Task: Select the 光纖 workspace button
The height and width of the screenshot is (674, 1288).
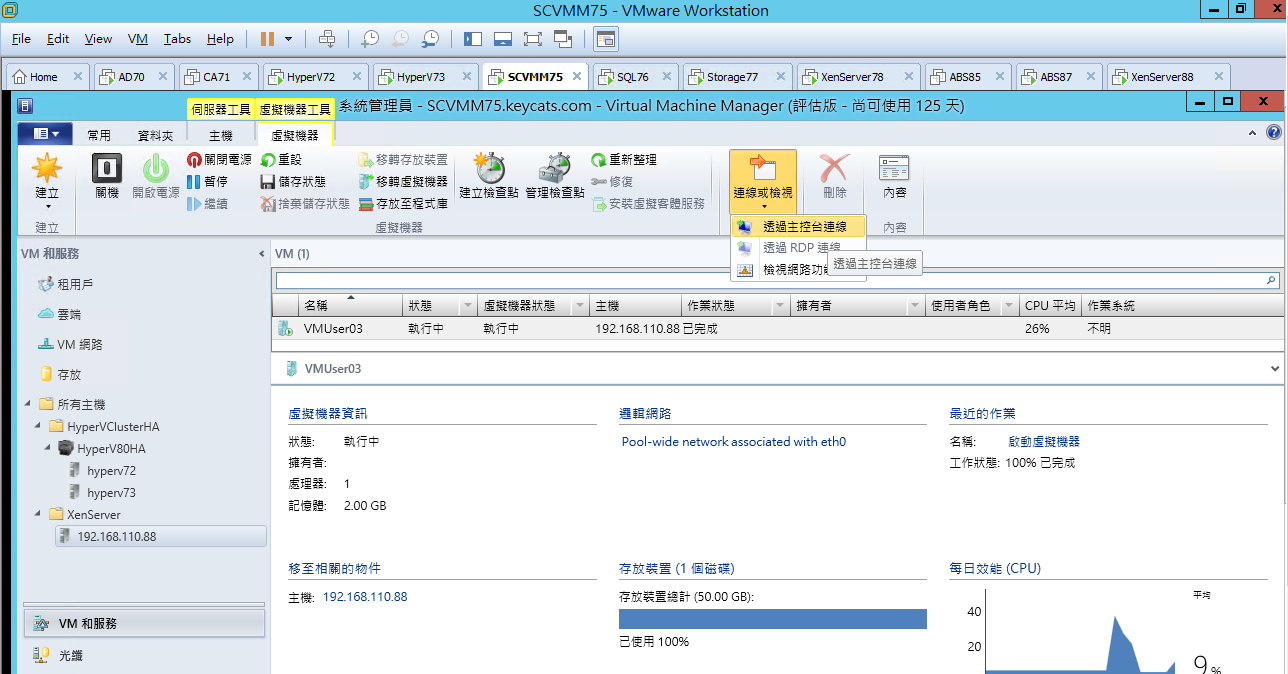Action: (x=144, y=655)
